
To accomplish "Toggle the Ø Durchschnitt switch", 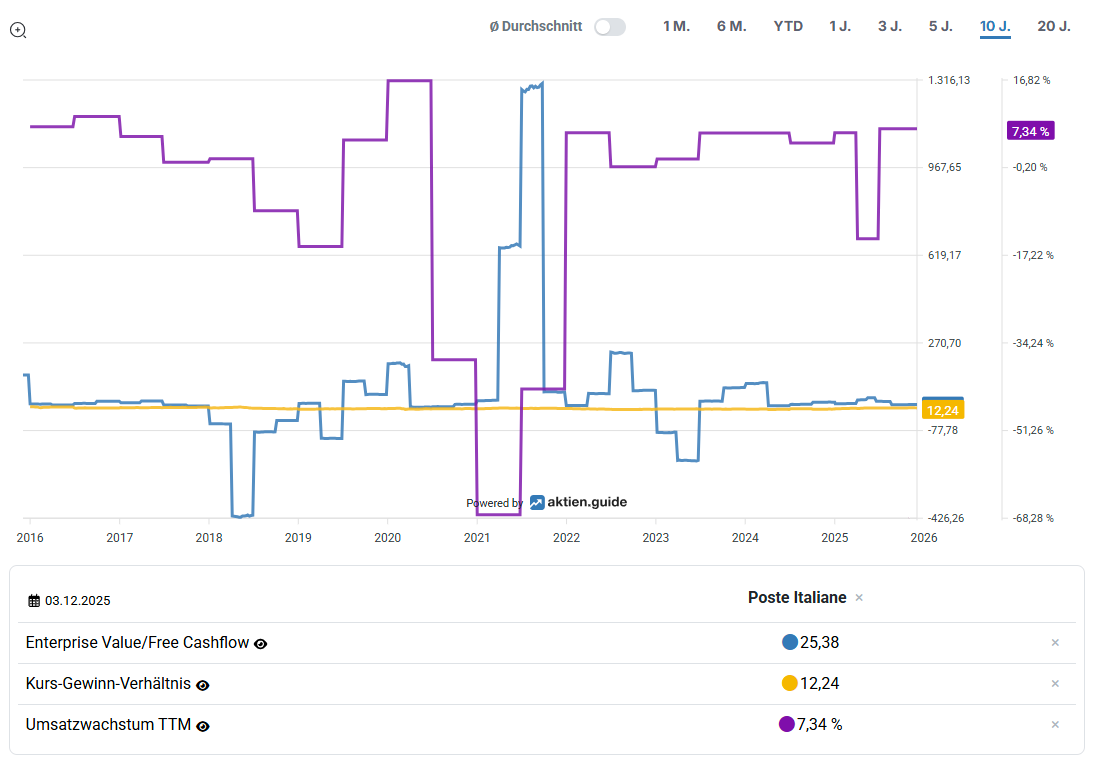I will click(x=609, y=27).
